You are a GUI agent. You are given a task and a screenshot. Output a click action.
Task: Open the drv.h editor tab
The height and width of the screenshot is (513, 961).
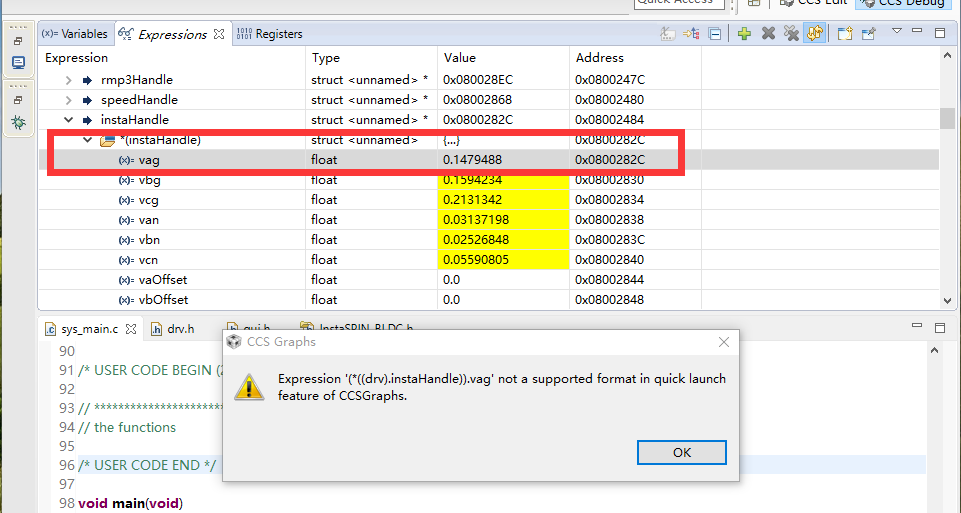pyautogui.click(x=173, y=329)
